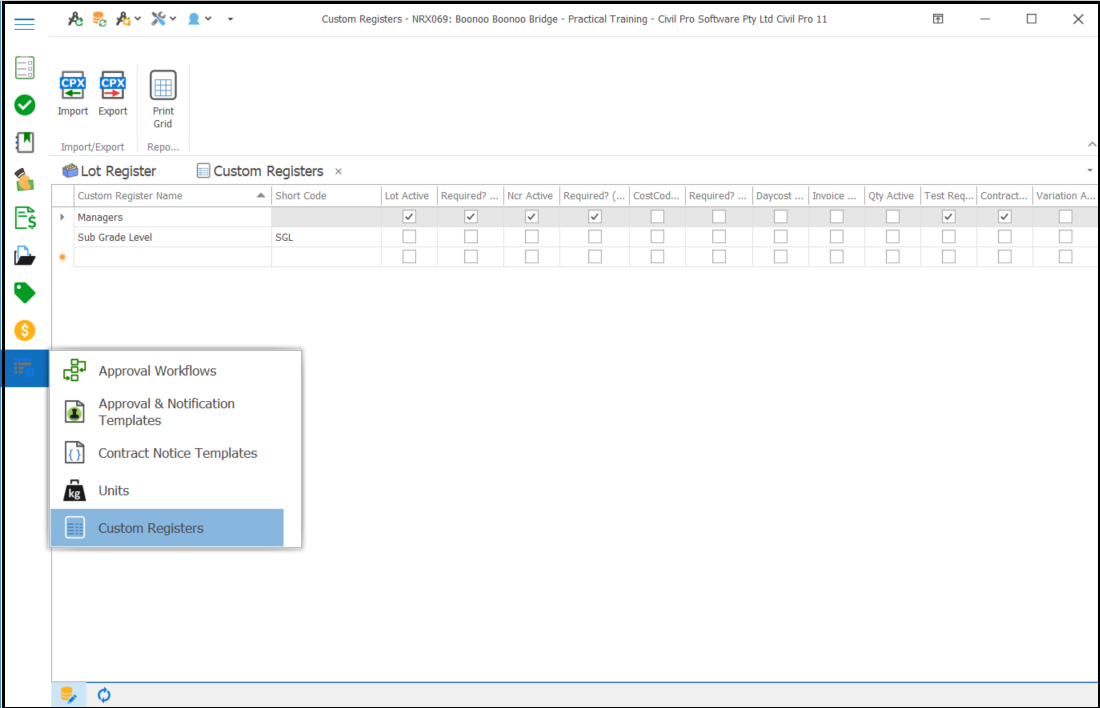Click the green tag sidebar icon
1100x708 pixels.
(24, 292)
